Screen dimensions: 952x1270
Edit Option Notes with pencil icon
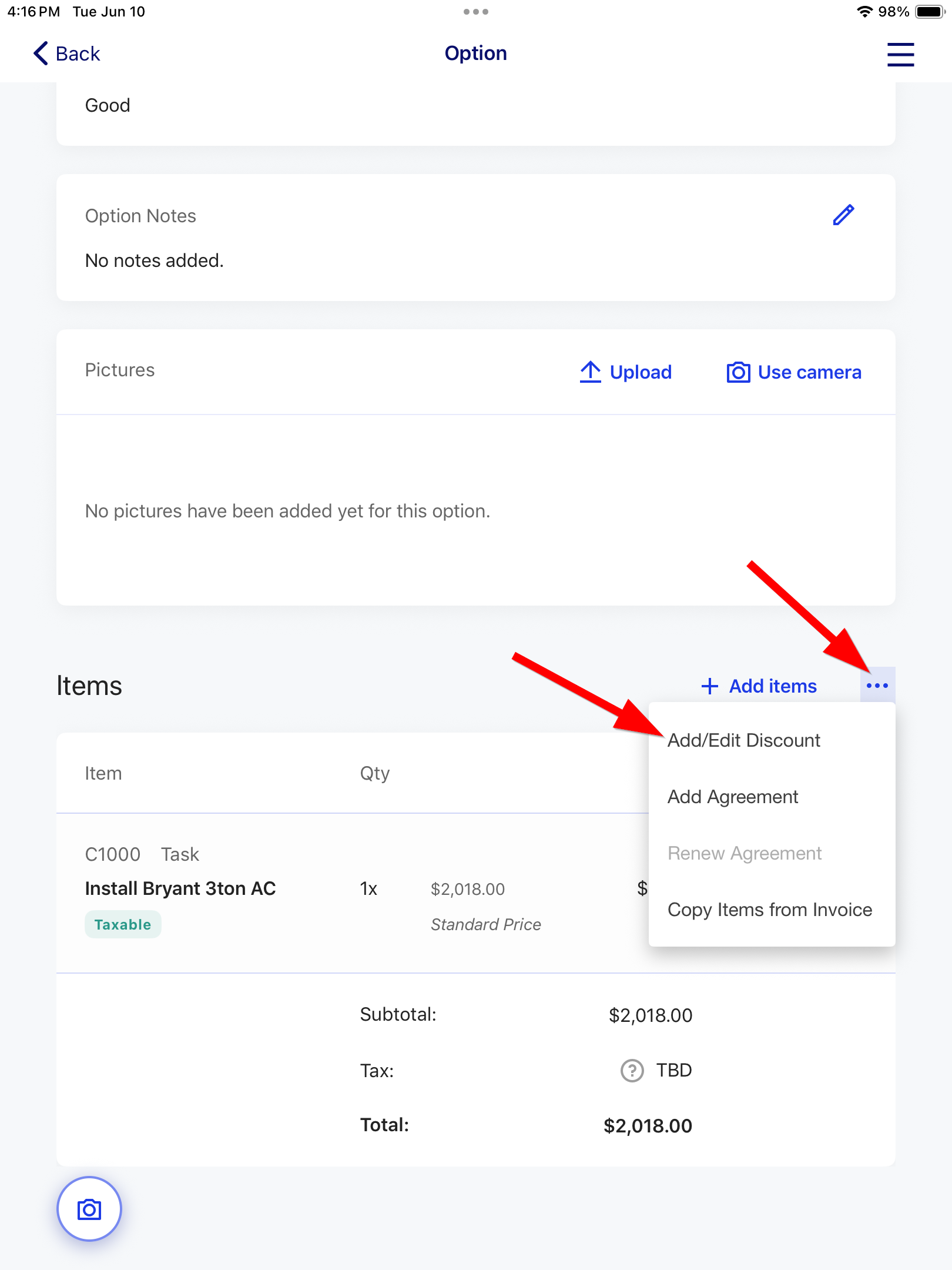point(843,215)
